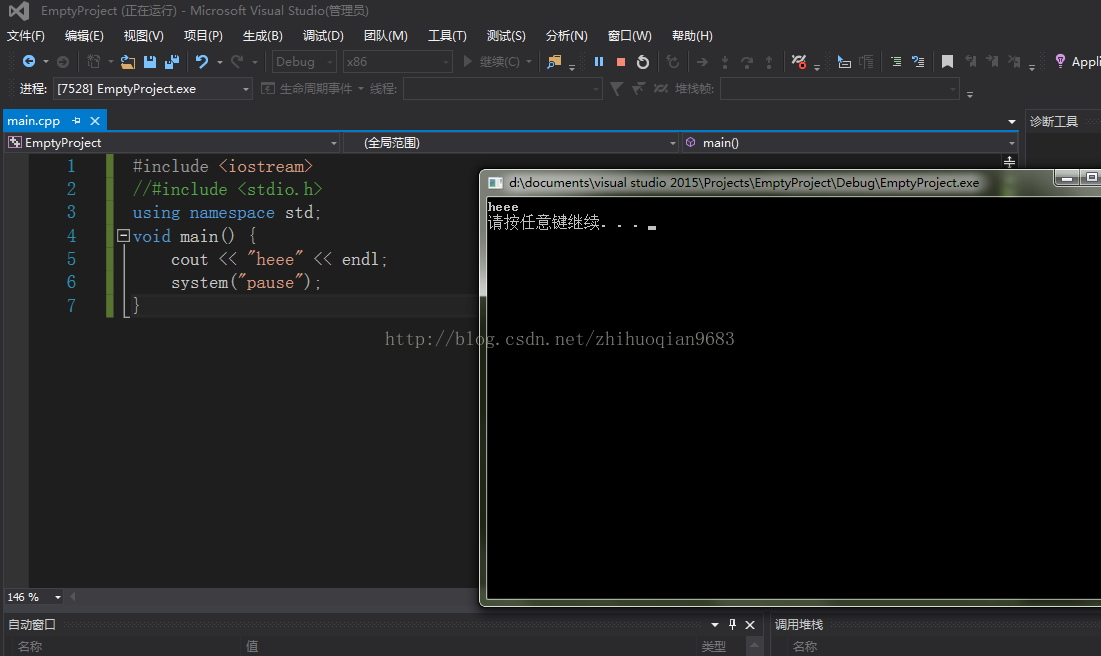Click the thread filter funnel icon

pos(617,88)
